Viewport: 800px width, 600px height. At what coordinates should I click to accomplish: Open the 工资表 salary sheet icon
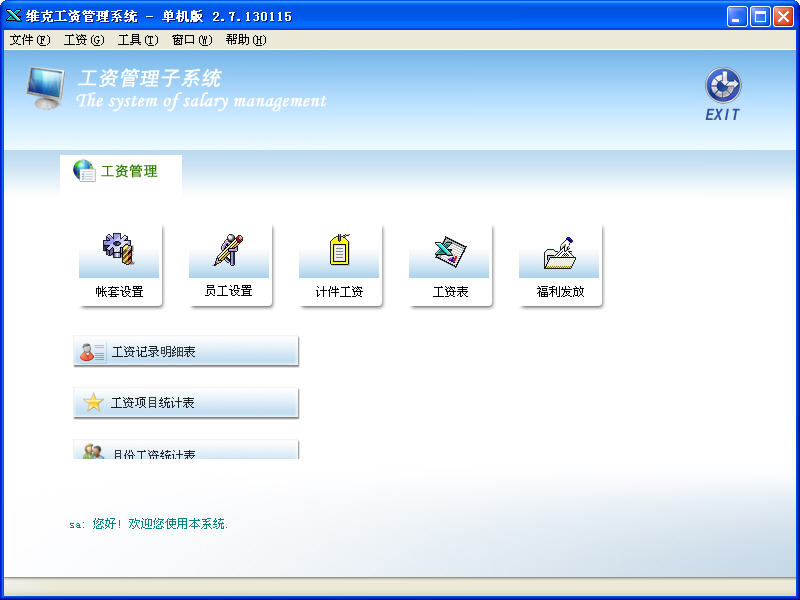tap(450, 251)
